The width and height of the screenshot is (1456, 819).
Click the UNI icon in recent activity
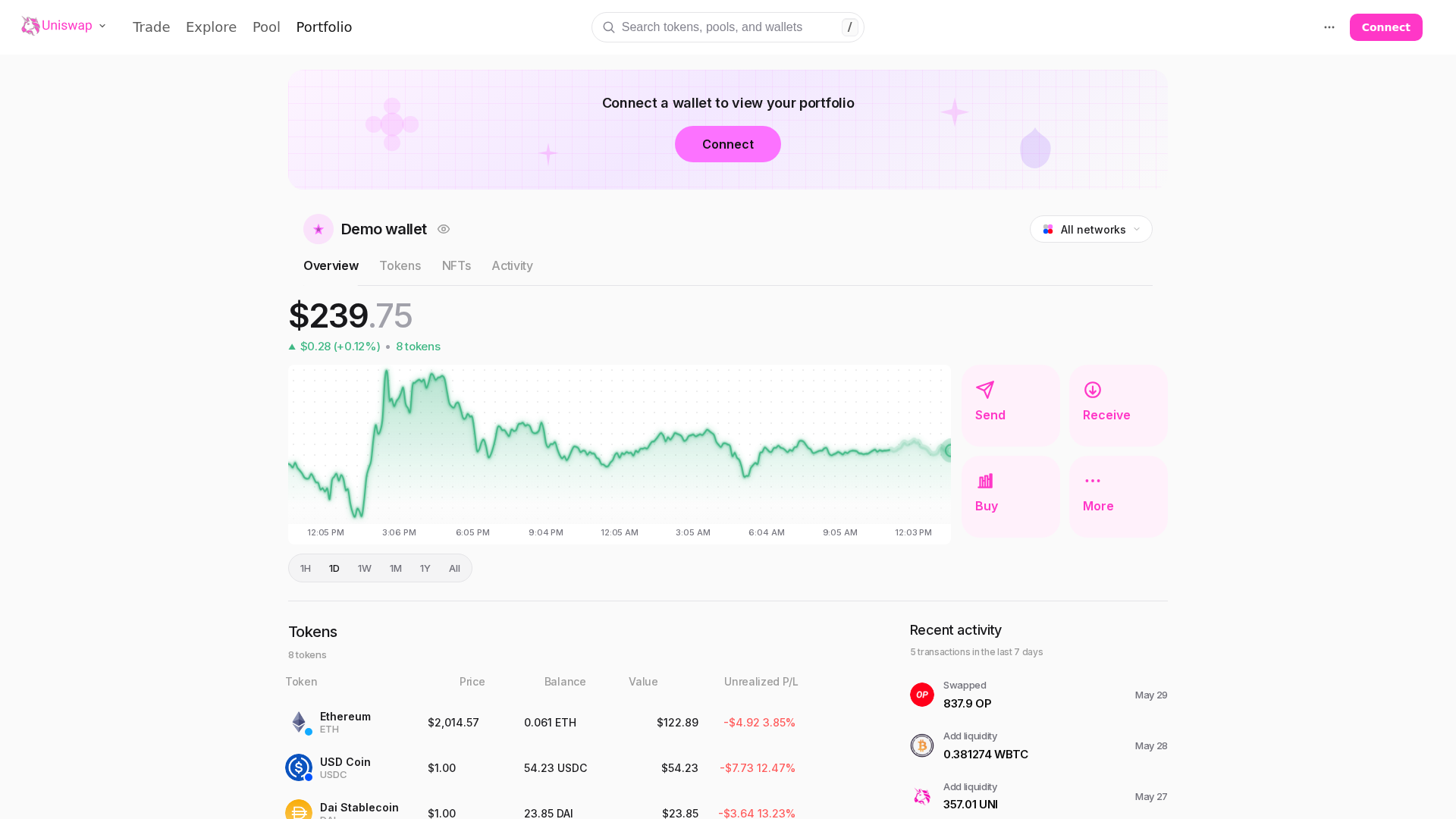point(922,796)
